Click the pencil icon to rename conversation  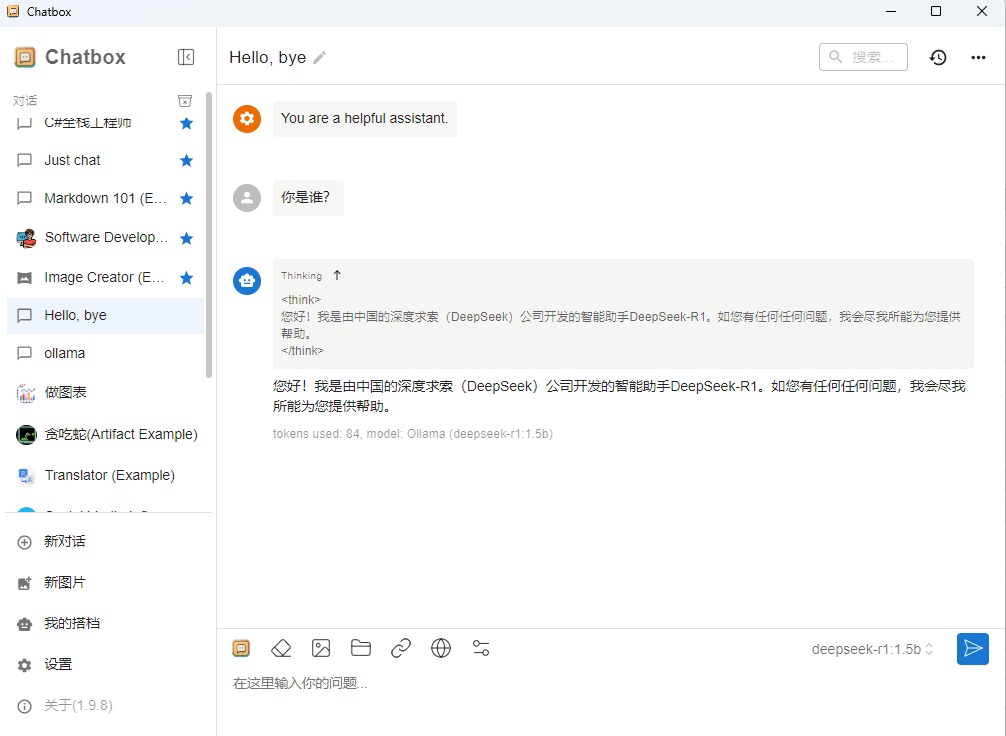pyautogui.click(x=320, y=58)
